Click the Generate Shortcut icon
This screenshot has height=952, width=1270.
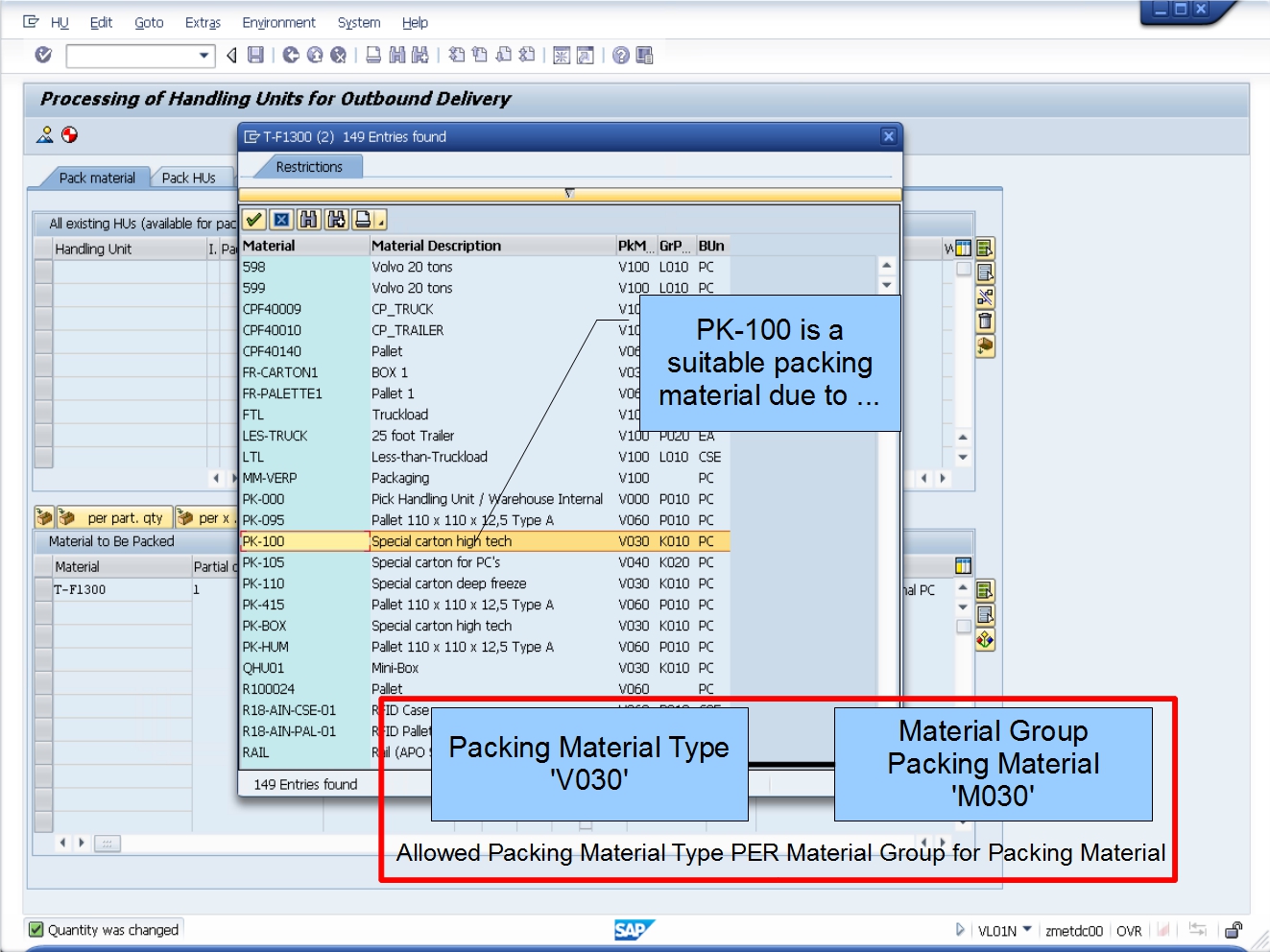[x=586, y=55]
